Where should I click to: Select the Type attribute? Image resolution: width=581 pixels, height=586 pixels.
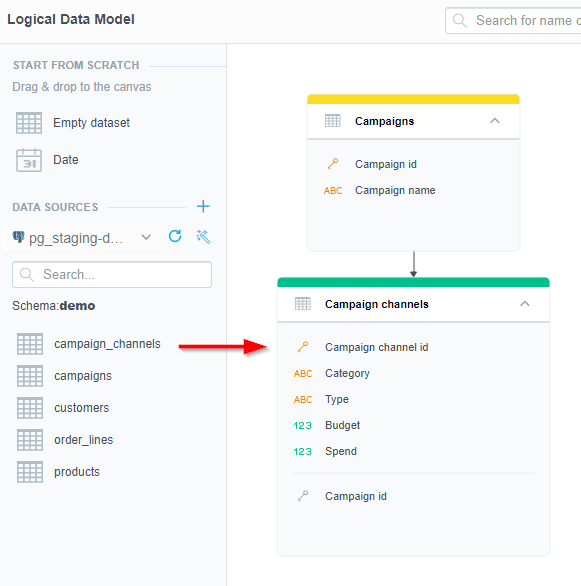(x=337, y=399)
